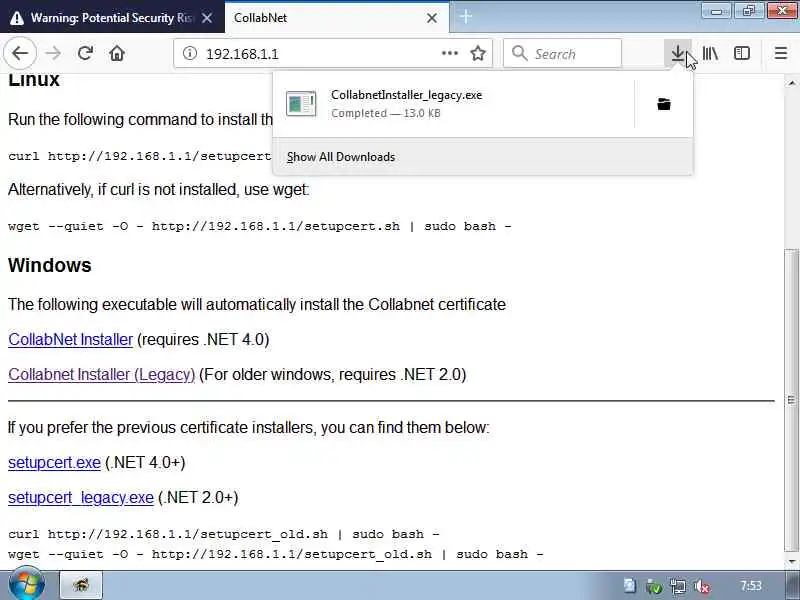Open the Collabnet Installer (Legacy) link
Screen dimensions: 800x600
tap(102, 374)
